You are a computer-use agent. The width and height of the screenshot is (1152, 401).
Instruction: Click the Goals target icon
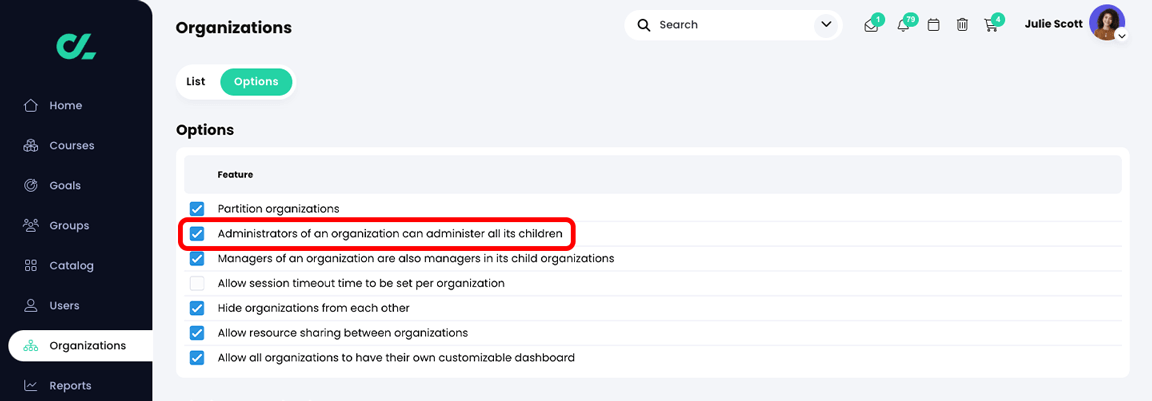coord(31,185)
